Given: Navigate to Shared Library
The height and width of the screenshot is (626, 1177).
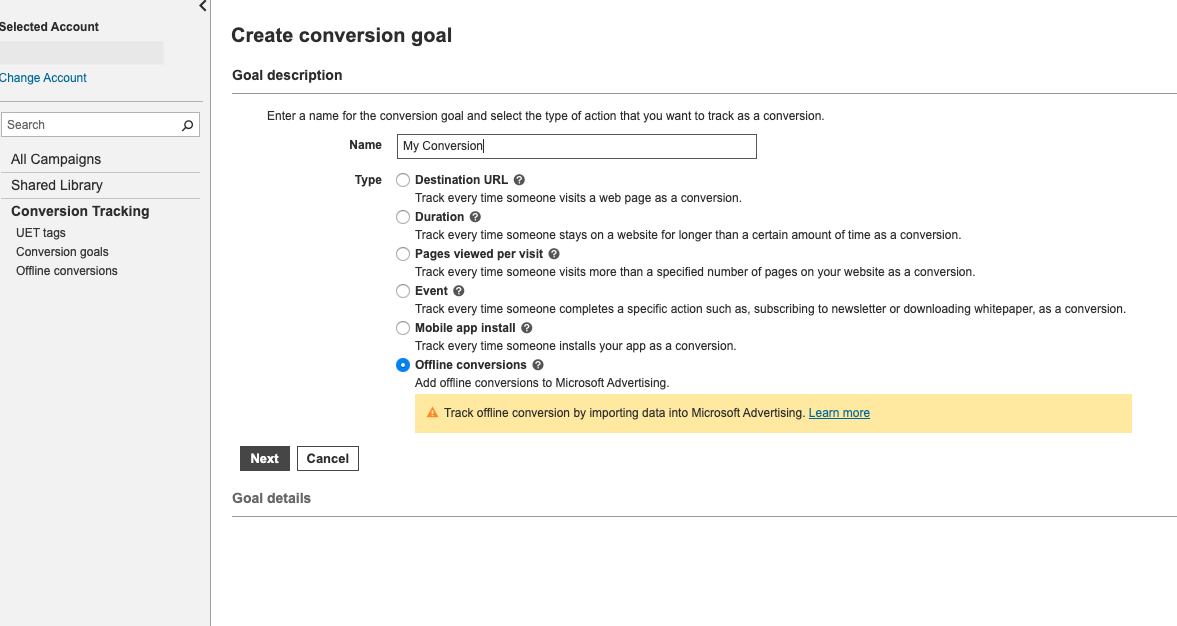Looking at the screenshot, I should [56, 185].
